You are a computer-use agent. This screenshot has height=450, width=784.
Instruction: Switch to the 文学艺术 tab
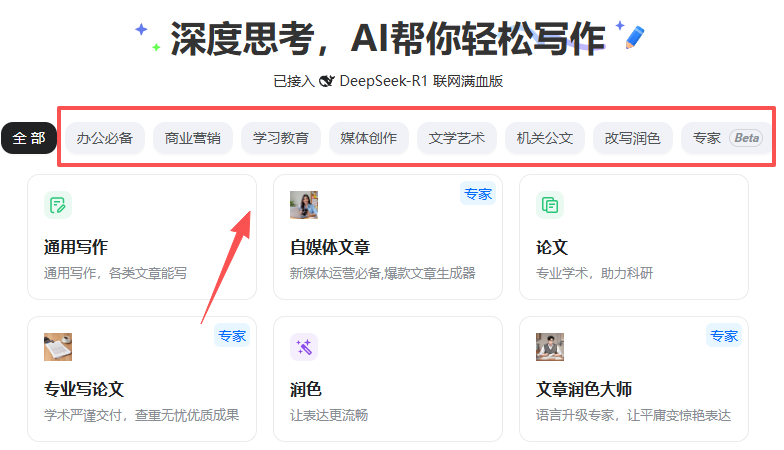[x=456, y=138]
